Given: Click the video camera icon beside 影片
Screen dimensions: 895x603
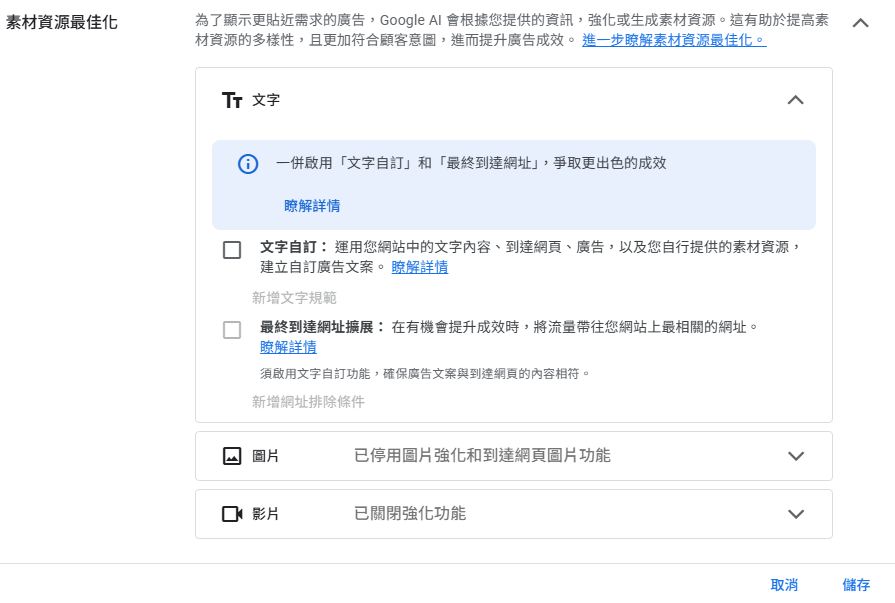Looking at the screenshot, I should (232, 514).
